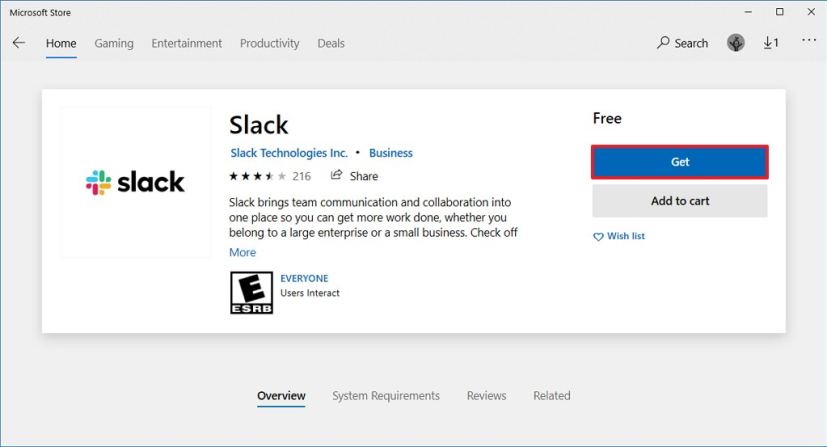Expand the description with More

click(x=243, y=252)
